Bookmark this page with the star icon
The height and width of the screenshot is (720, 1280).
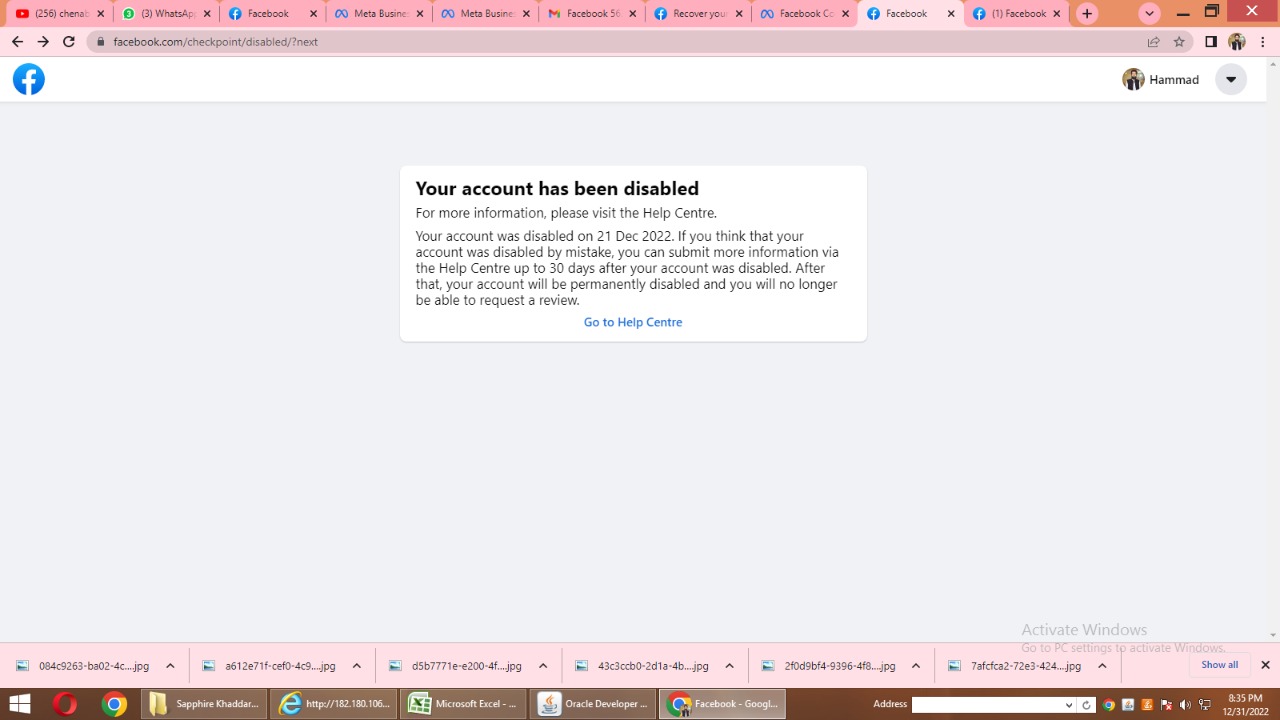[1179, 42]
